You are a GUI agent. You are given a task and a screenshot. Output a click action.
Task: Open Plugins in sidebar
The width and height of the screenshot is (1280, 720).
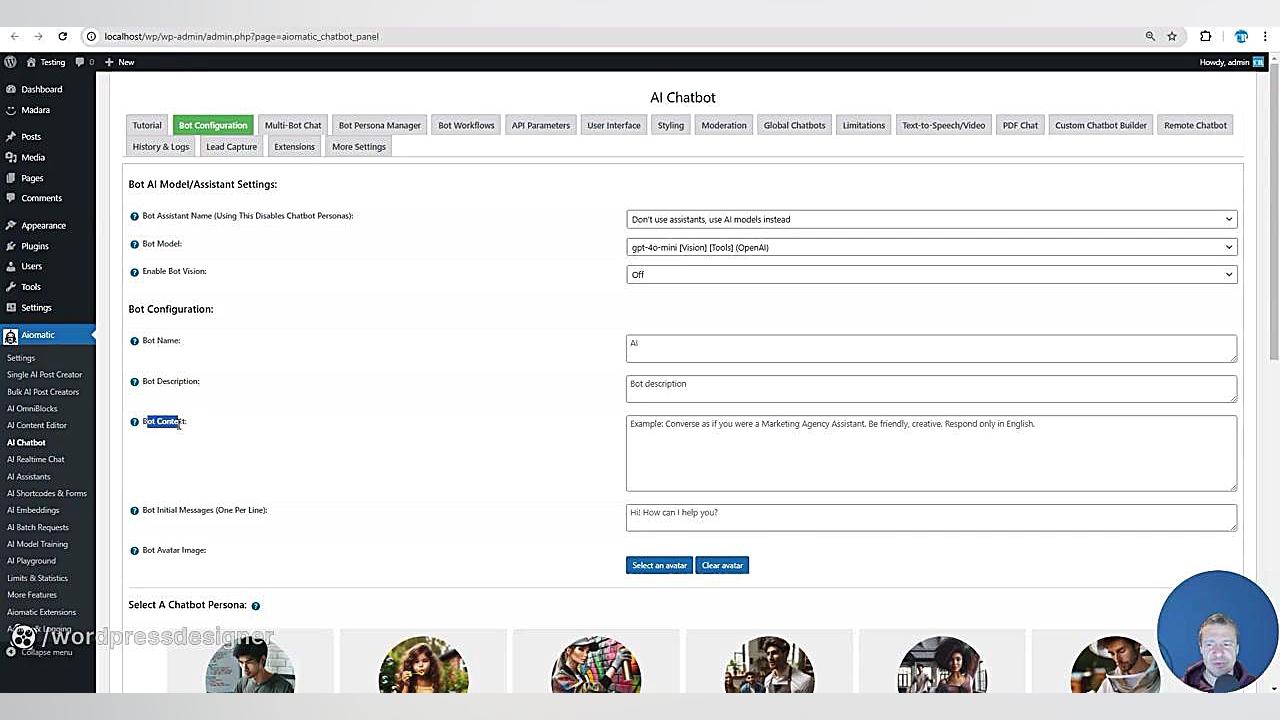tap(34, 246)
